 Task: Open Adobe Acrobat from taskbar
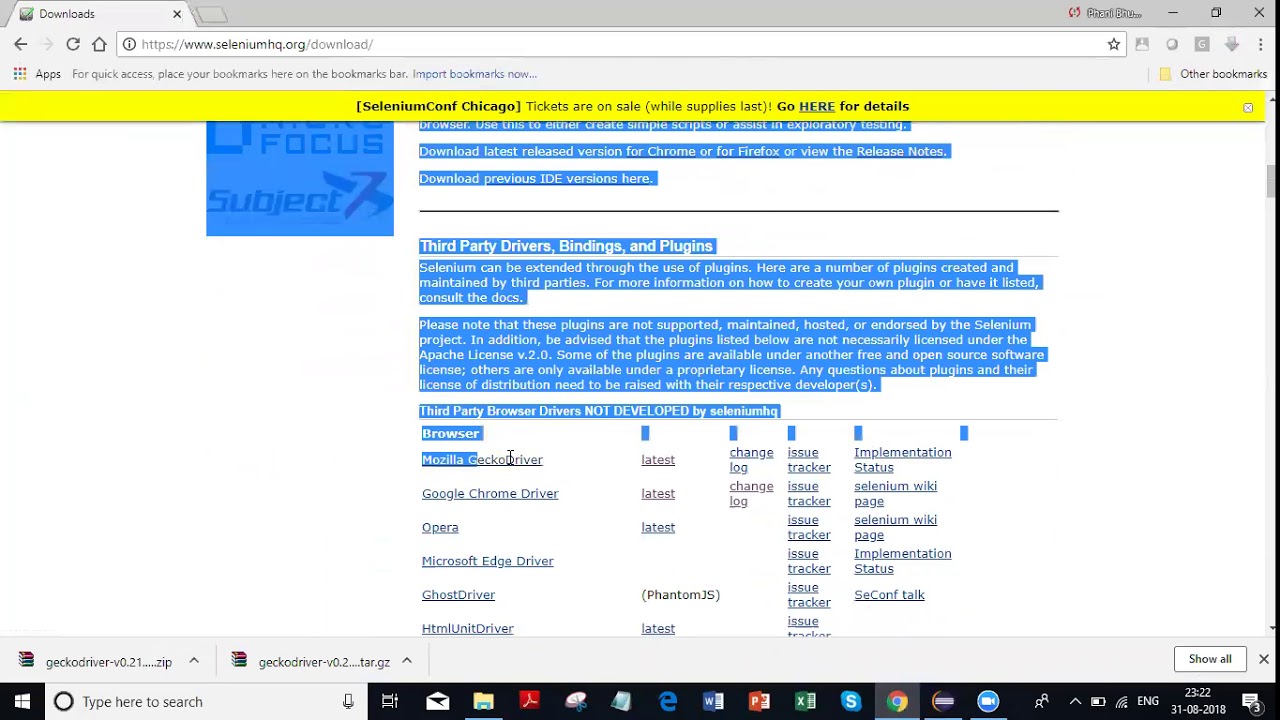click(529, 701)
